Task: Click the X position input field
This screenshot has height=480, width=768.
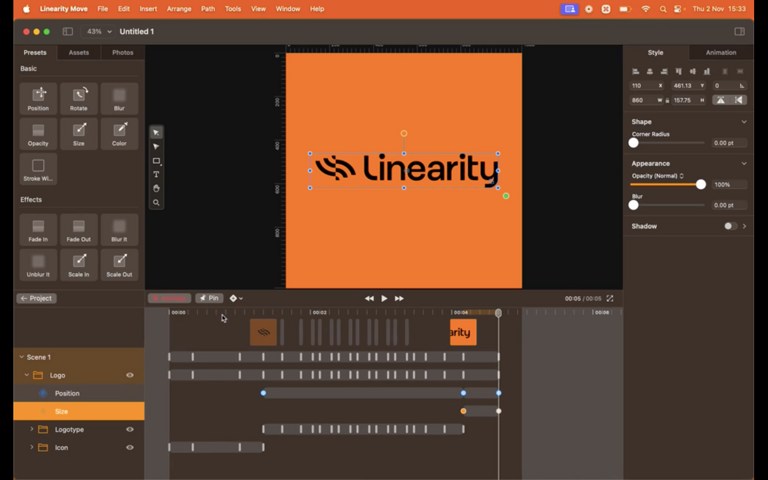Action: pyautogui.click(x=647, y=86)
